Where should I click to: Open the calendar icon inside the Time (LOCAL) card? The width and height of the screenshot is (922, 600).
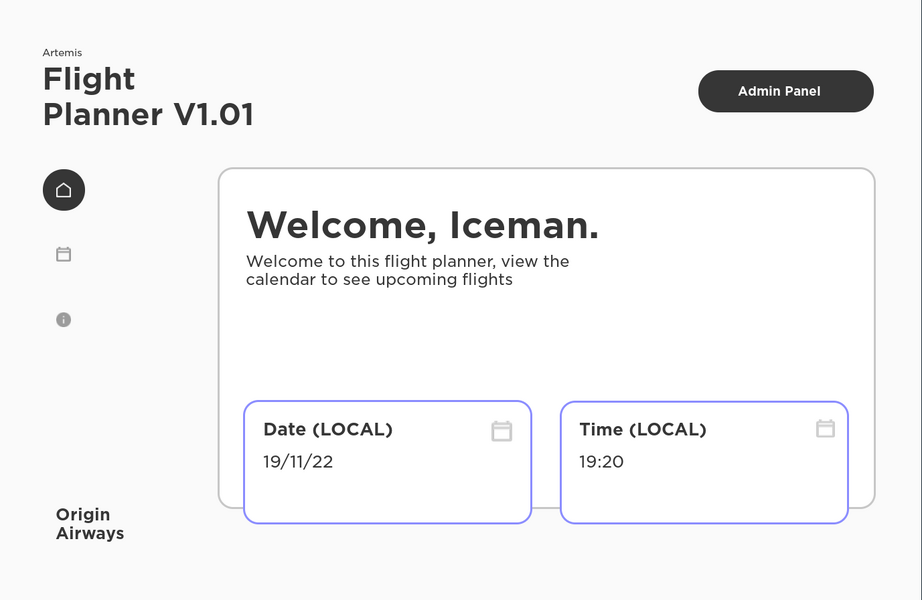(x=826, y=428)
